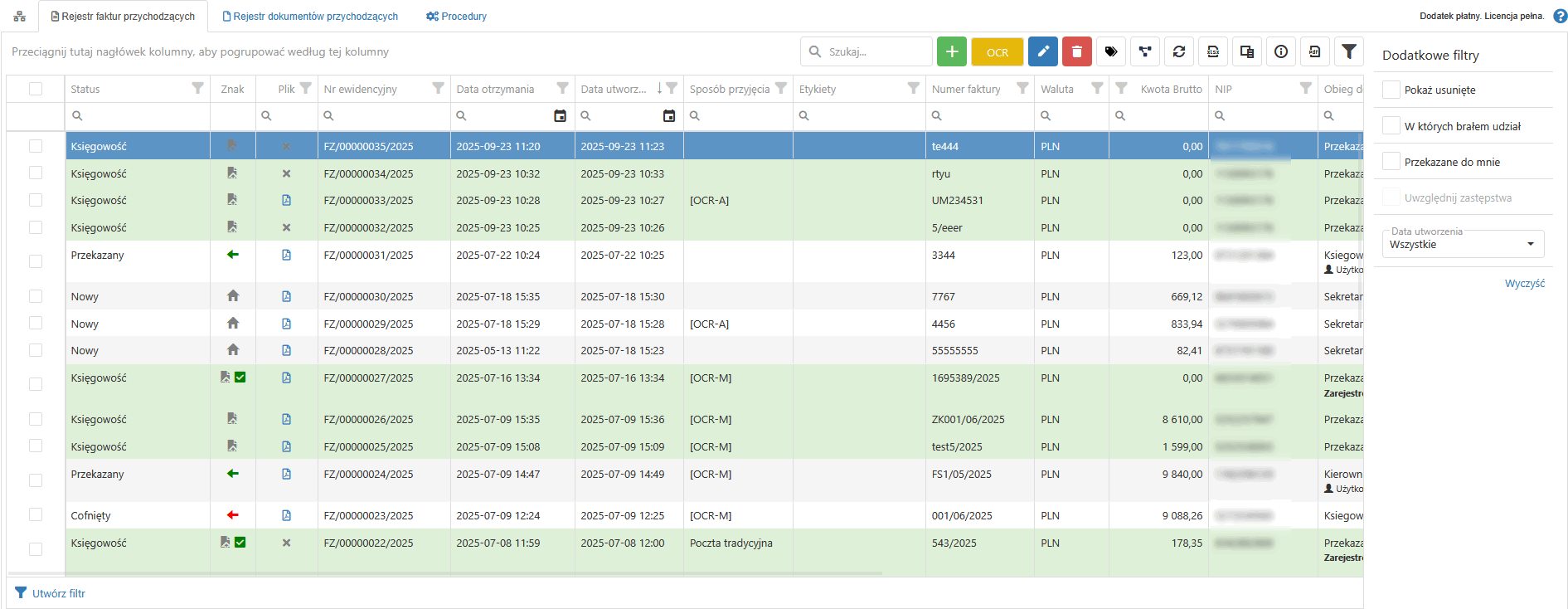This screenshot has height=609, width=1568.
Task: Open calendar picker in Data otrzymania filter
Action: pos(560,116)
